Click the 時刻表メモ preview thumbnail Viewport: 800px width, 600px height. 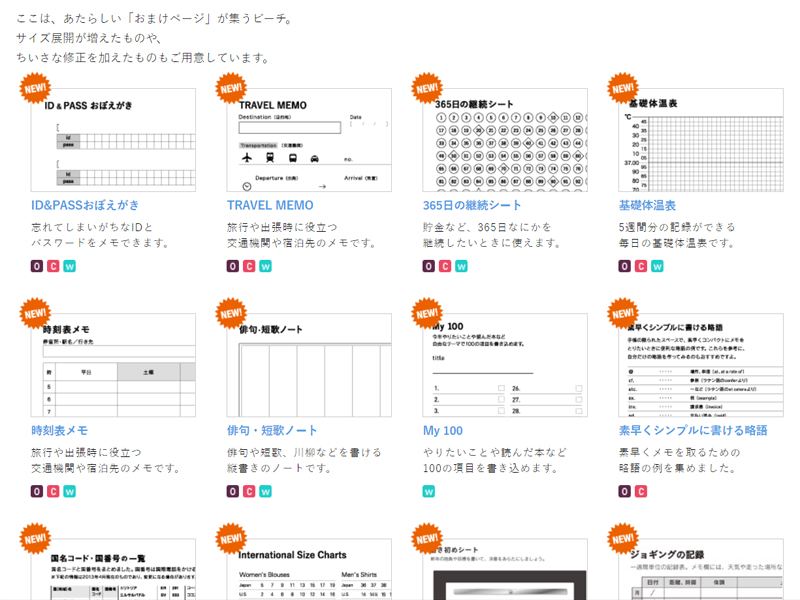pos(113,365)
